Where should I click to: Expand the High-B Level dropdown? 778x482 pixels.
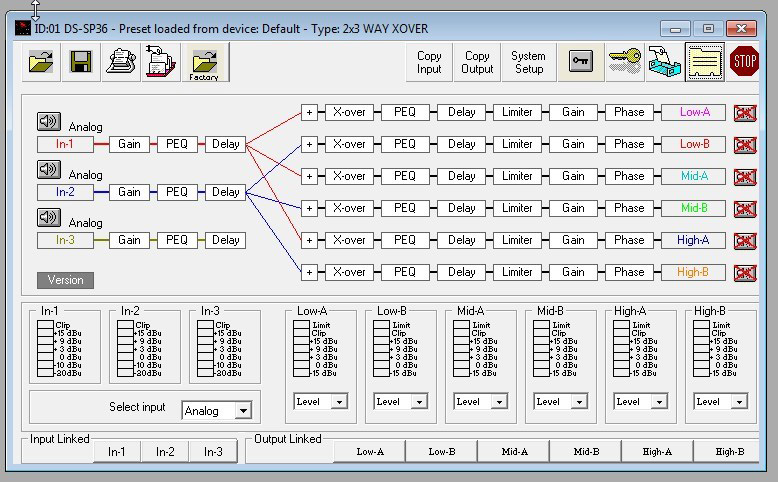[x=738, y=402]
